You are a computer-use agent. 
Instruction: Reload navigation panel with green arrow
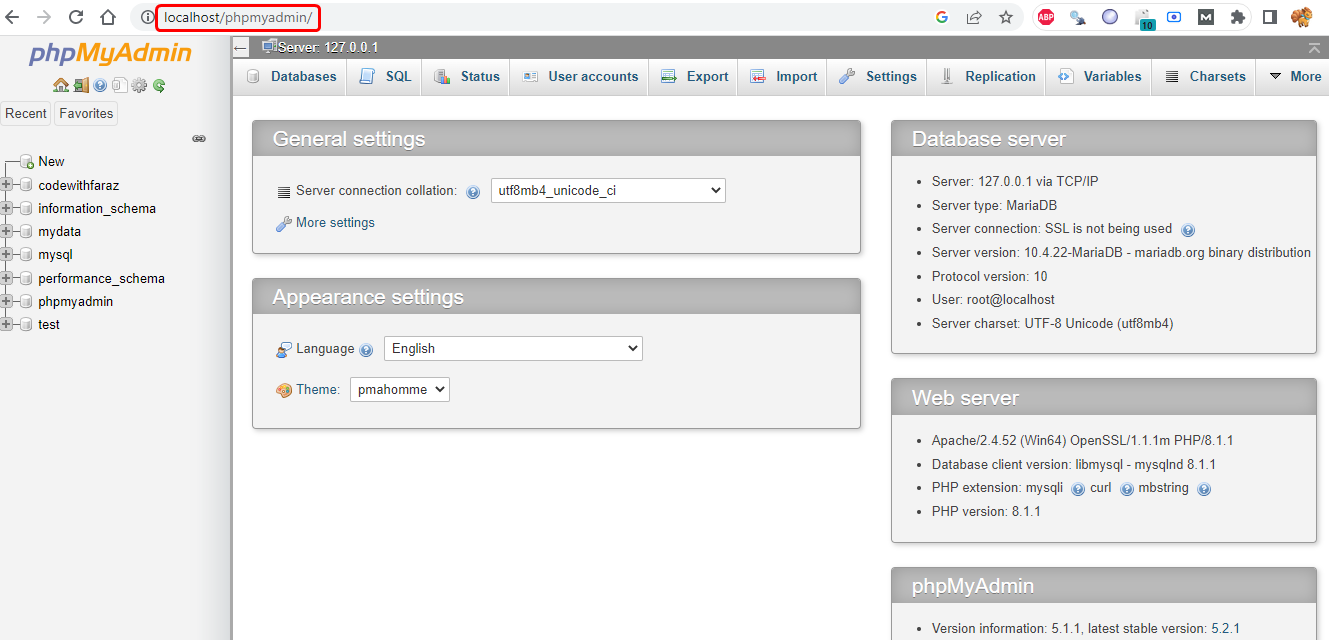(x=158, y=86)
